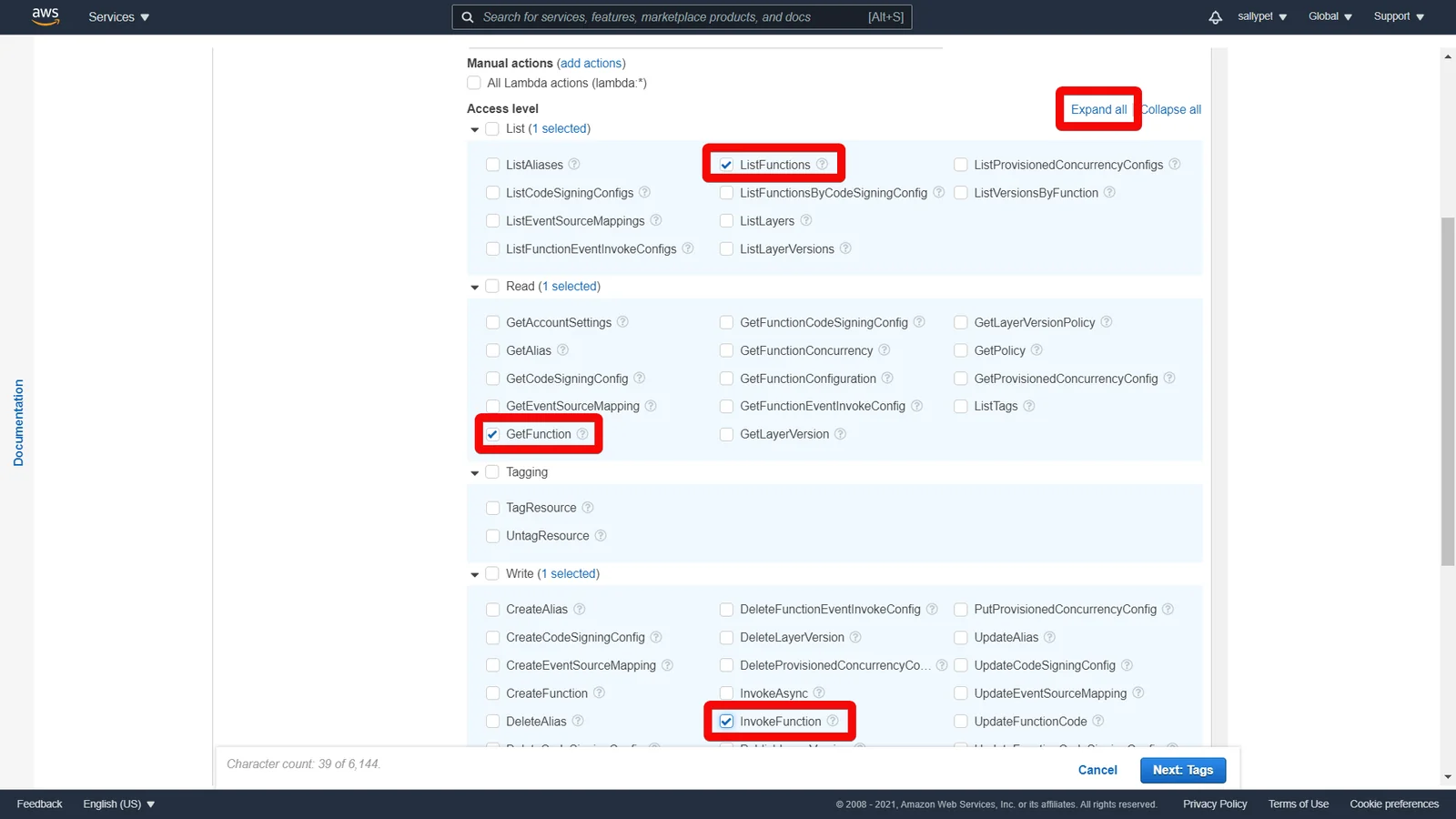
Task: Open the Support menu
Action: 1399,16
